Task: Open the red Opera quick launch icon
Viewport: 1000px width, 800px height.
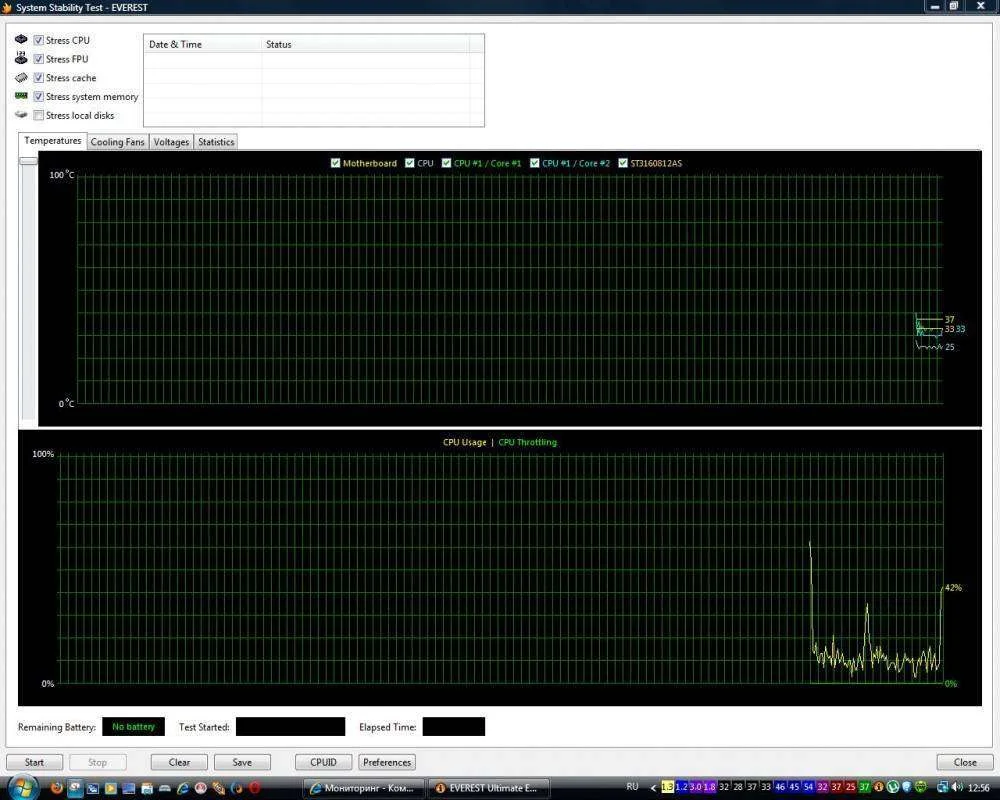Action: (254, 788)
